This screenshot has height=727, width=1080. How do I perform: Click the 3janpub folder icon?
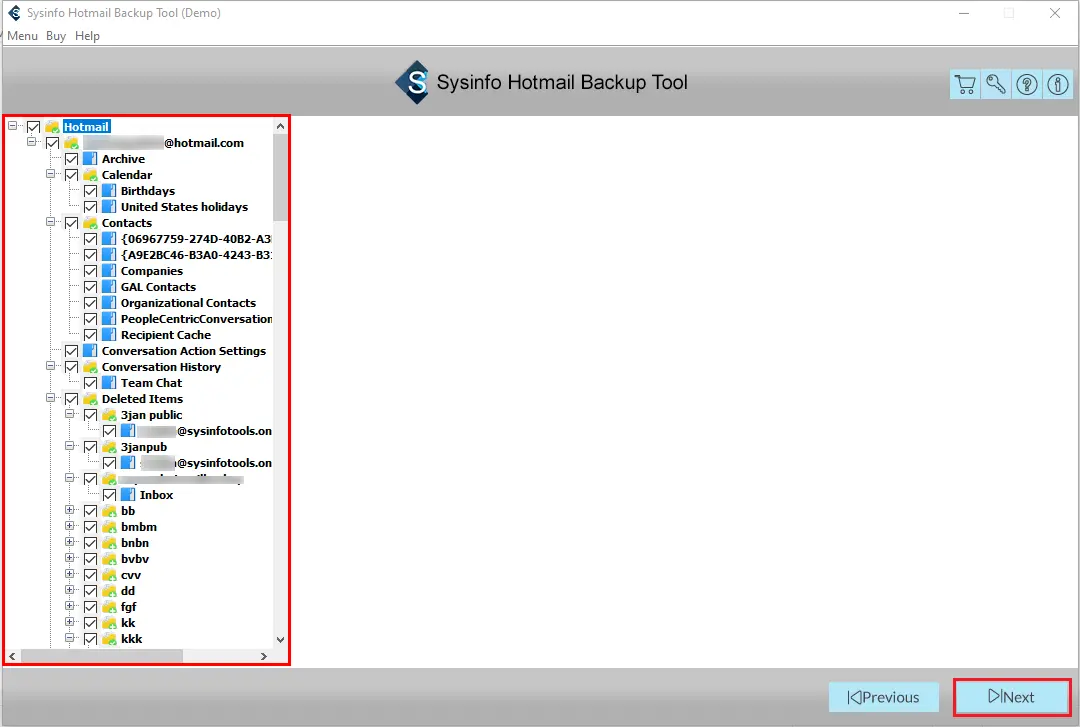(109, 447)
